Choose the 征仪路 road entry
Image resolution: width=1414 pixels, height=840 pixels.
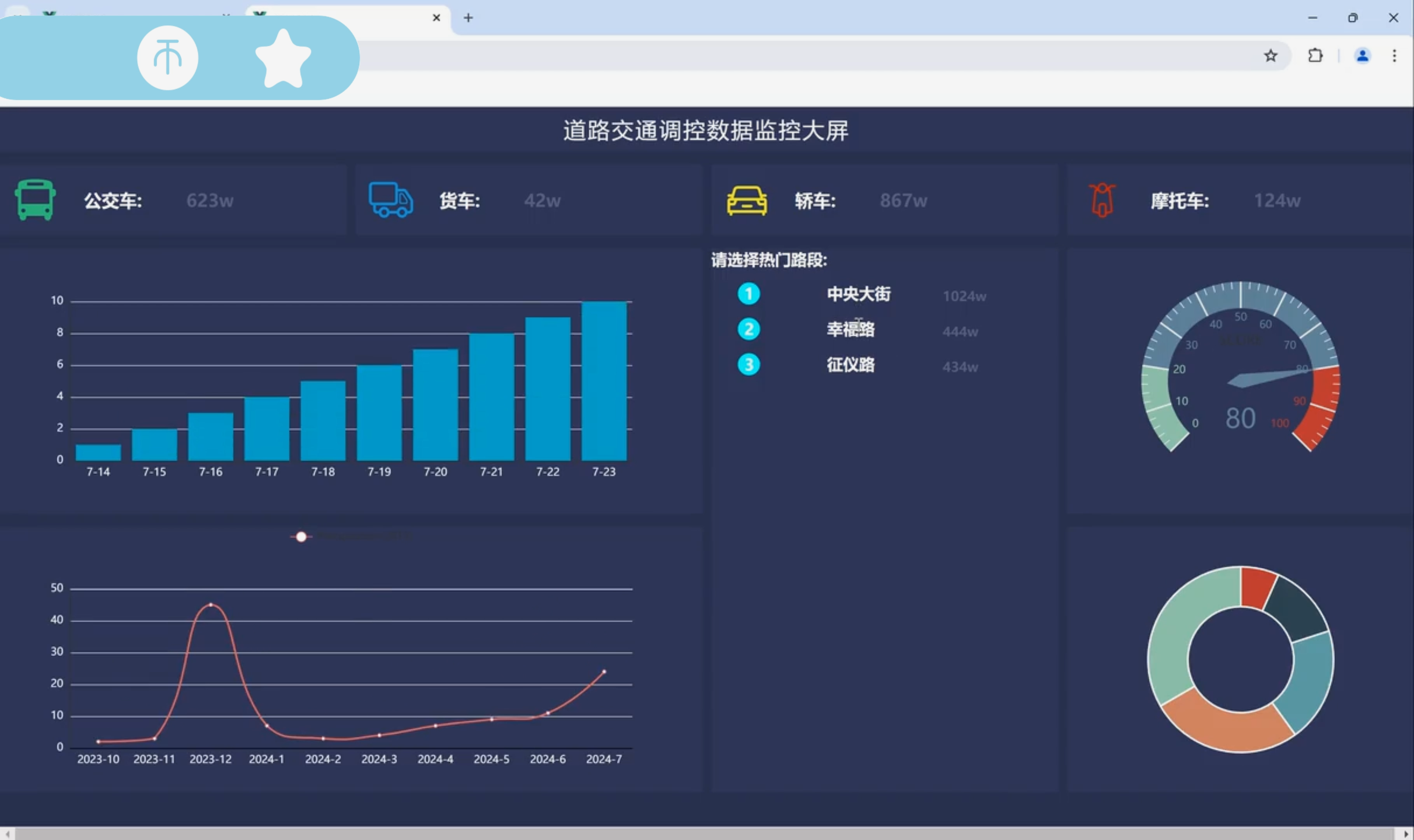[x=850, y=365]
